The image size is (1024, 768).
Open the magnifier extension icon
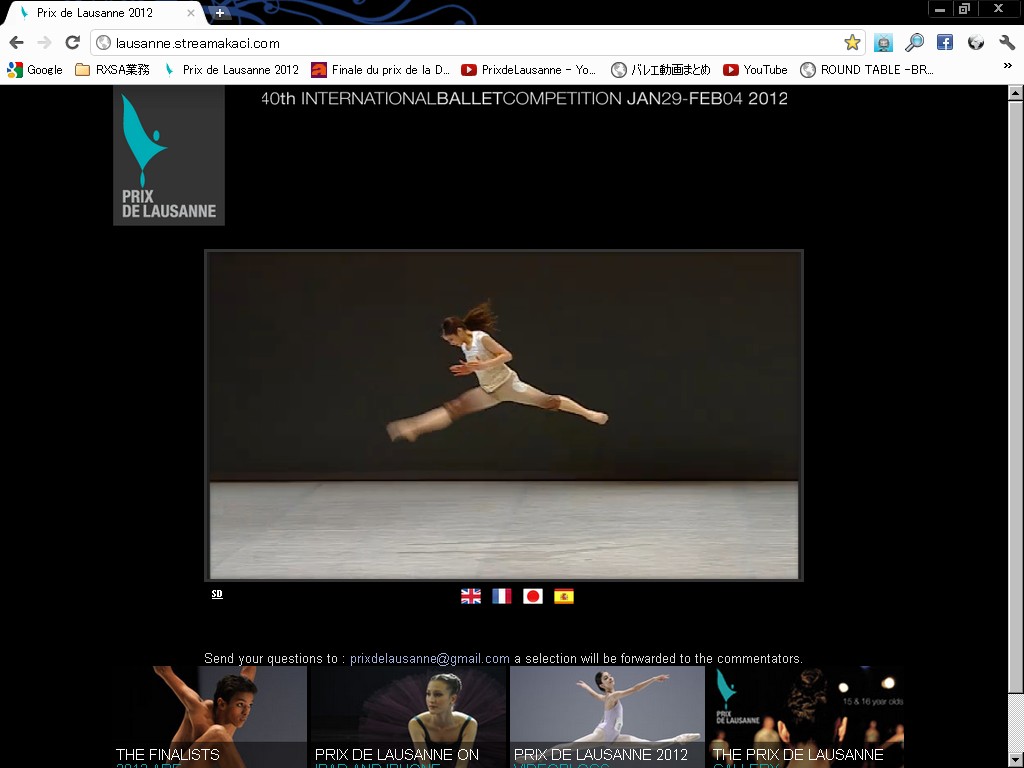[914, 43]
